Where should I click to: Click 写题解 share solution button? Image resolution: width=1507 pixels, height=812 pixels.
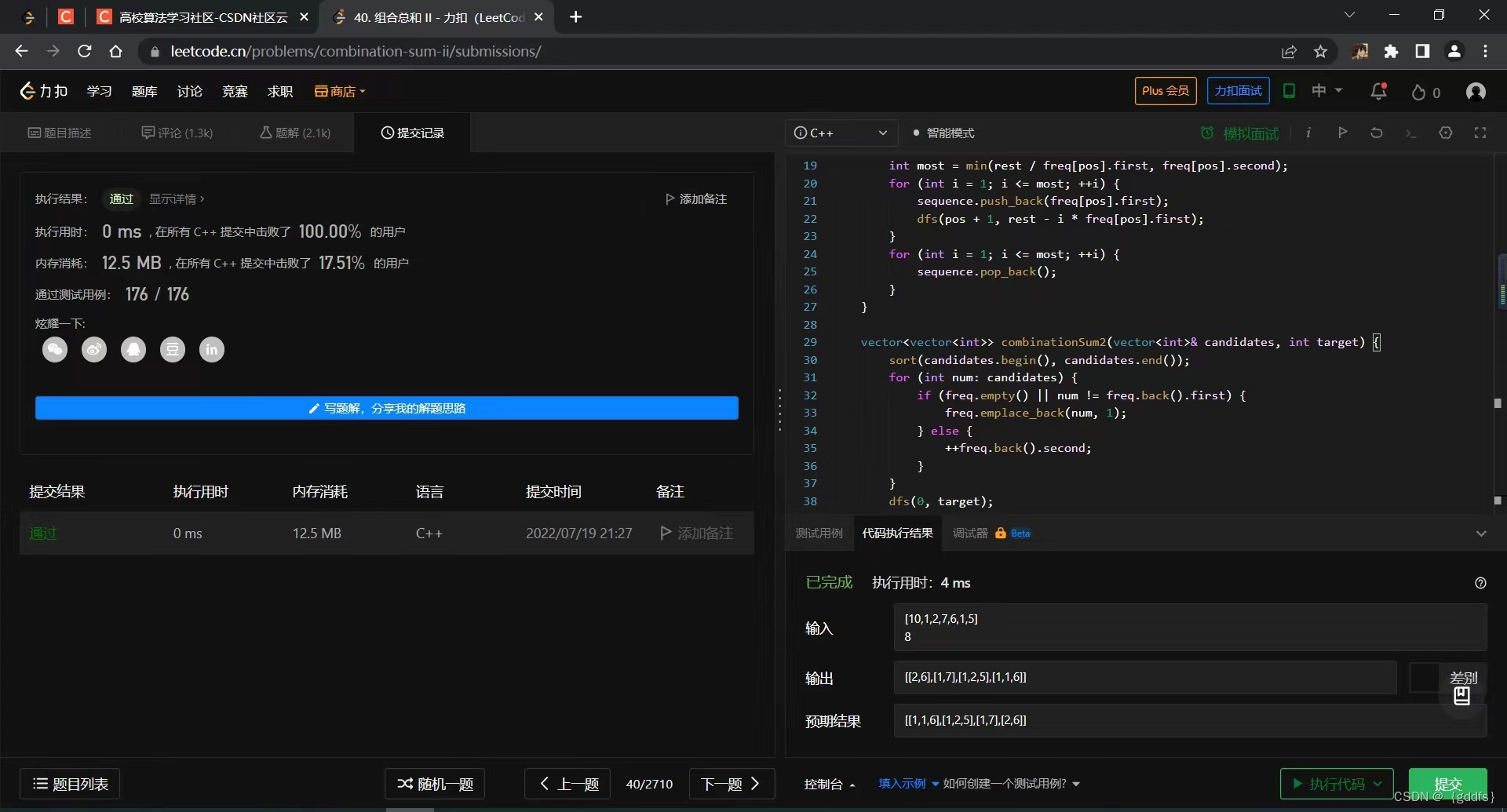tap(386, 408)
